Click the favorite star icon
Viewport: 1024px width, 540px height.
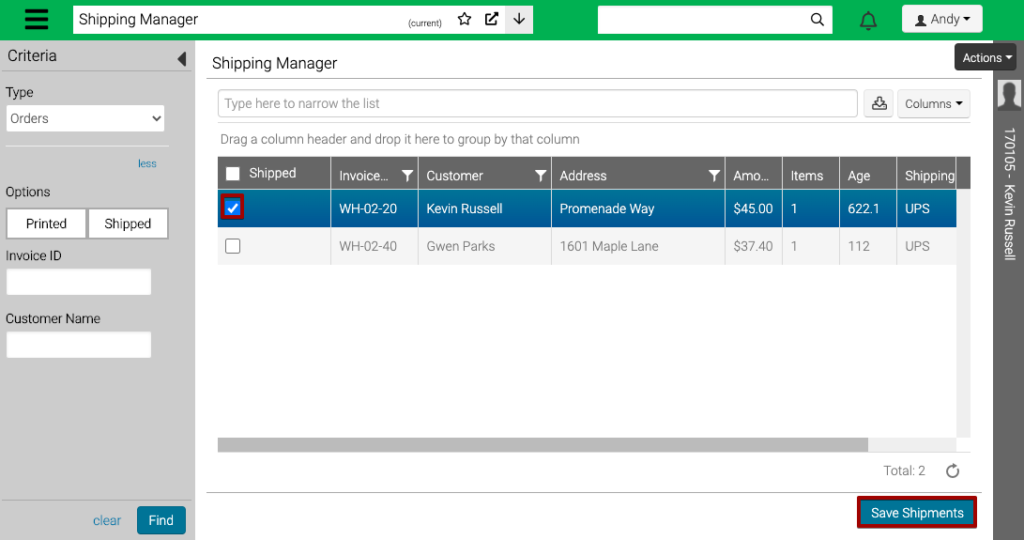[464, 19]
